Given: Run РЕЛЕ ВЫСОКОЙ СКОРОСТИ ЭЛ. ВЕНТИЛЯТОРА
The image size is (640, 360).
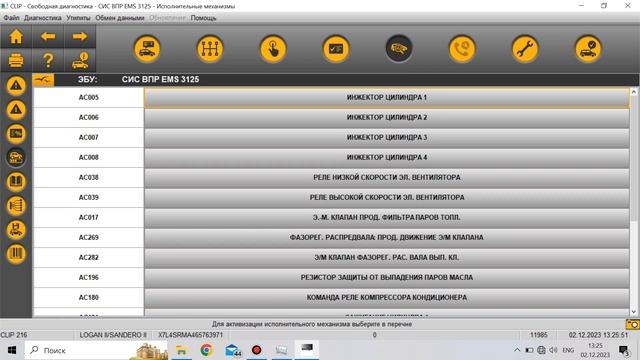Looking at the screenshot, I should [x=387, y=198].
